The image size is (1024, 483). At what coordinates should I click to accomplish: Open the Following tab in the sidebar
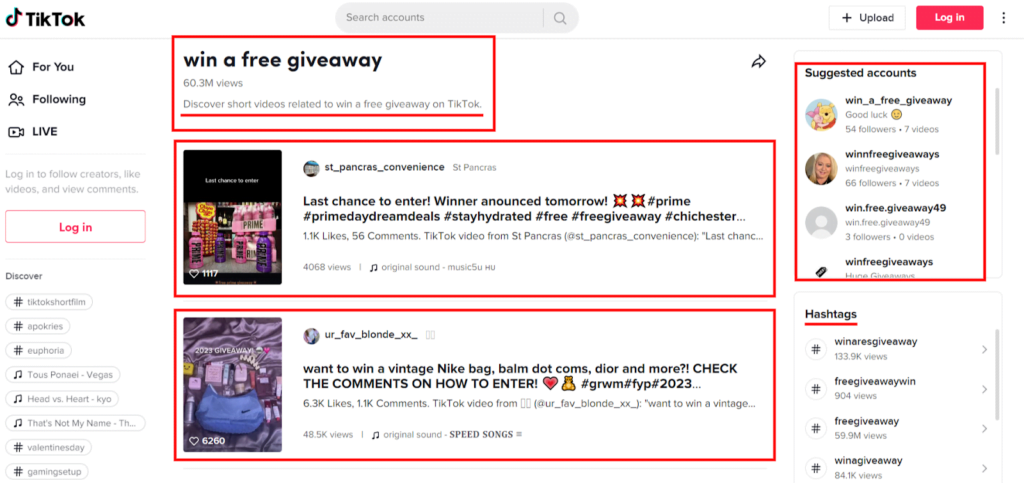click(x=46, y=99)
